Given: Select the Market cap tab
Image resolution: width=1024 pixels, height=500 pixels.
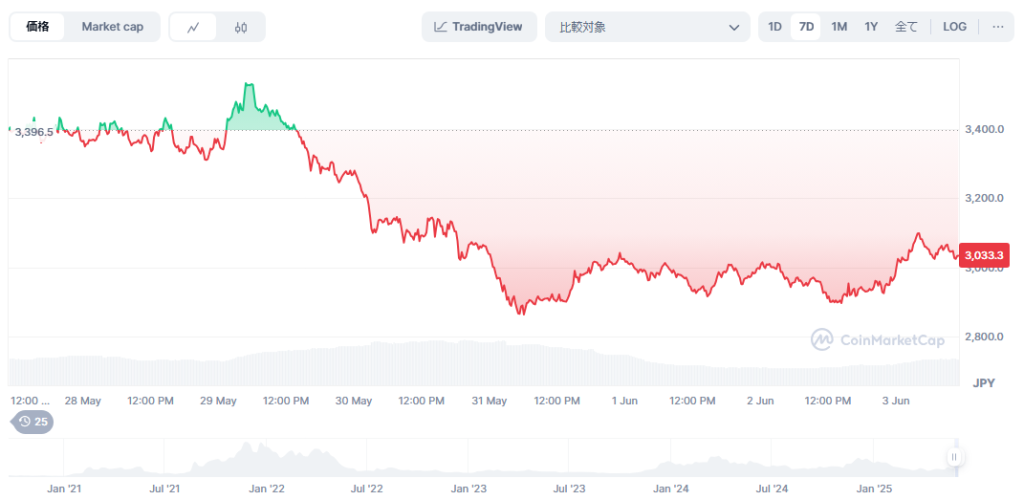Looking at the screenshot, I should click(x=112, y=27).
